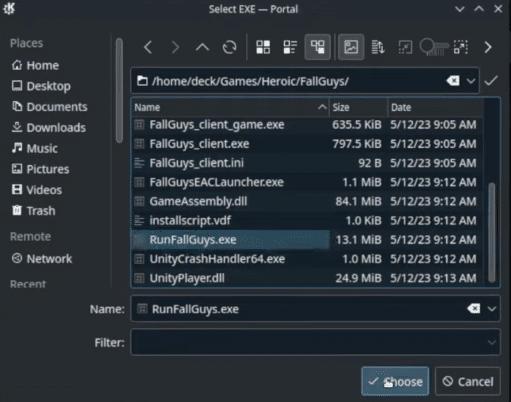Adjust the icon zoom slider
511x402 pixels.
click(x=434, y=47)
